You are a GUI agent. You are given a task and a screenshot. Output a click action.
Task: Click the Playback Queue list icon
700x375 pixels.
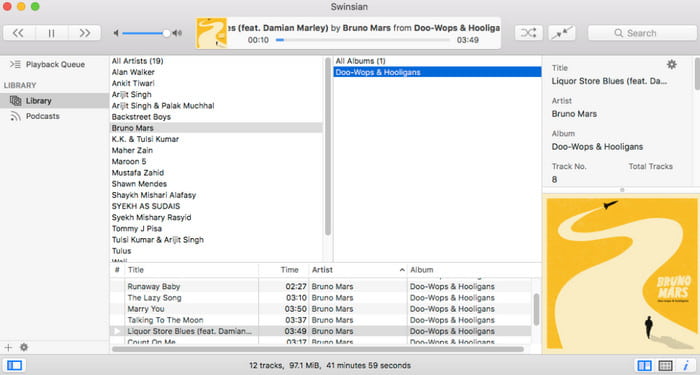[x=15, y=64]
